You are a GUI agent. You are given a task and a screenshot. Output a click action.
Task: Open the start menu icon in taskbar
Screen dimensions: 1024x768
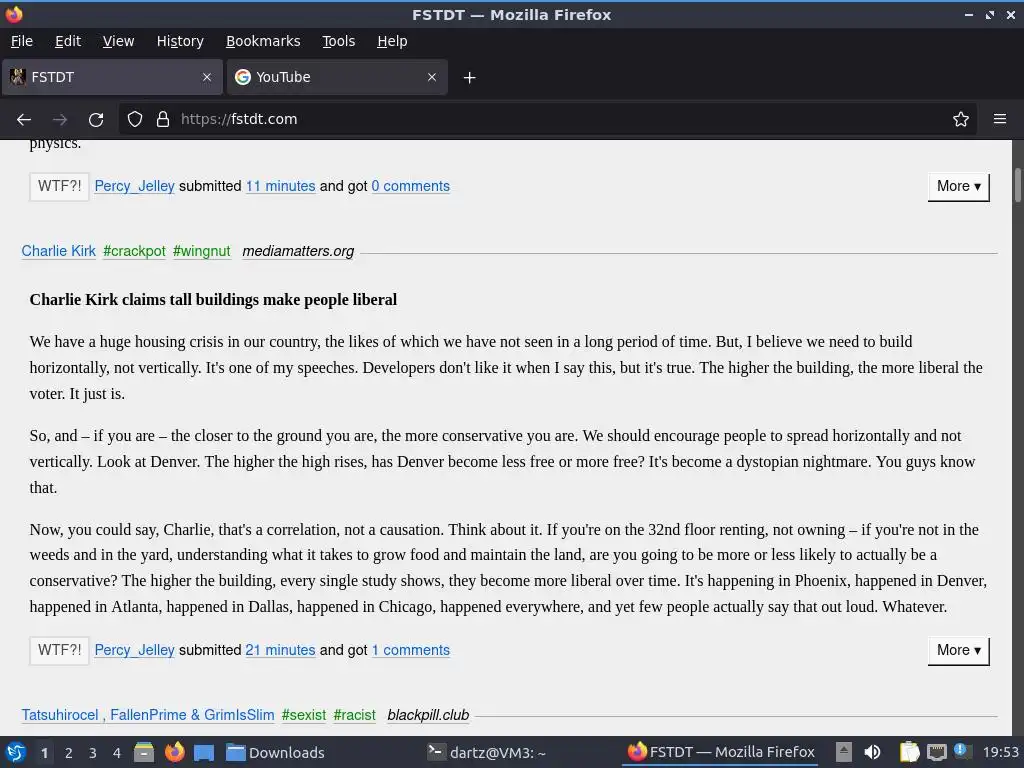pos(16,752)
